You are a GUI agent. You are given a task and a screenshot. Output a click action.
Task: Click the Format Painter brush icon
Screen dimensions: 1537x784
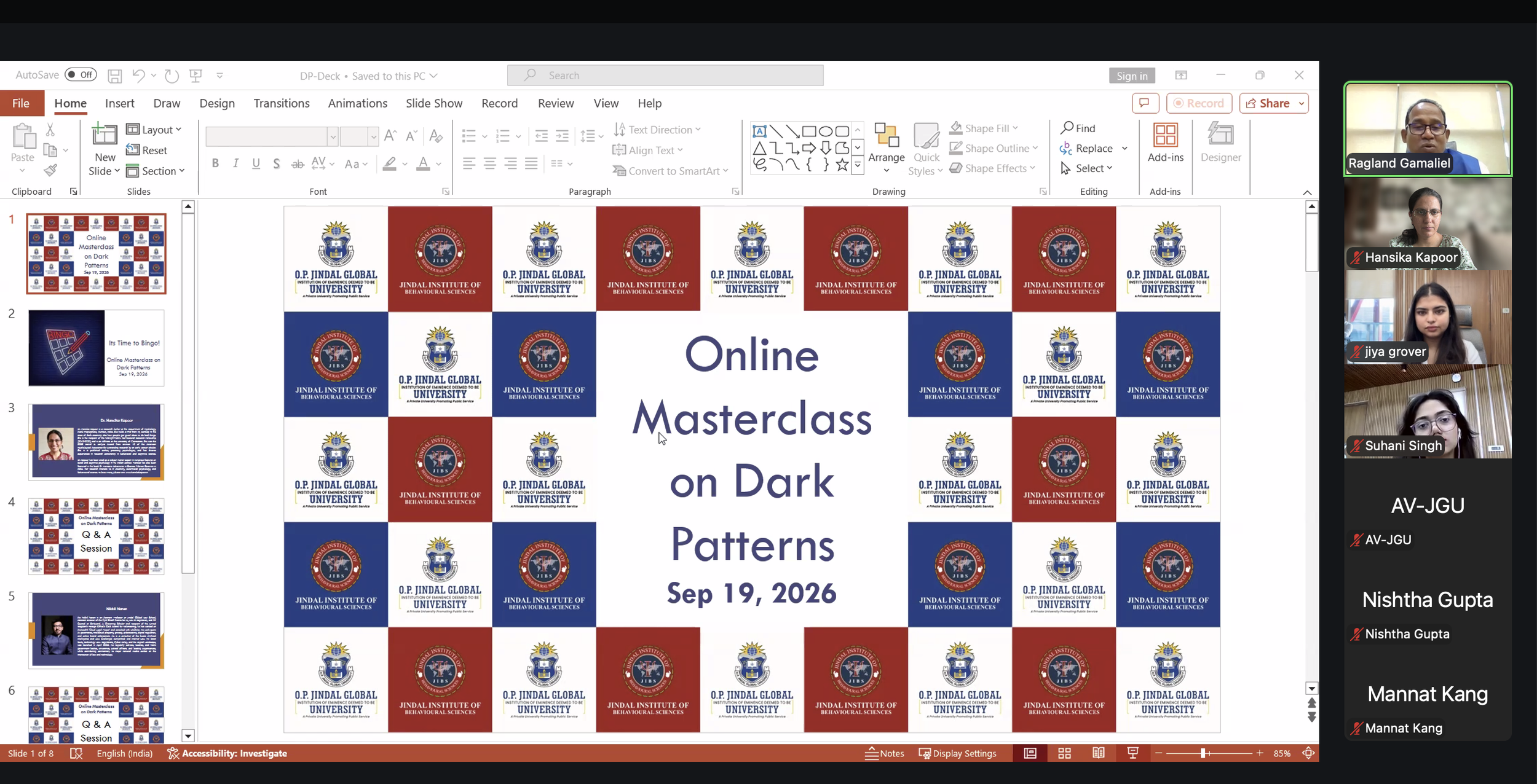point(50,170)
